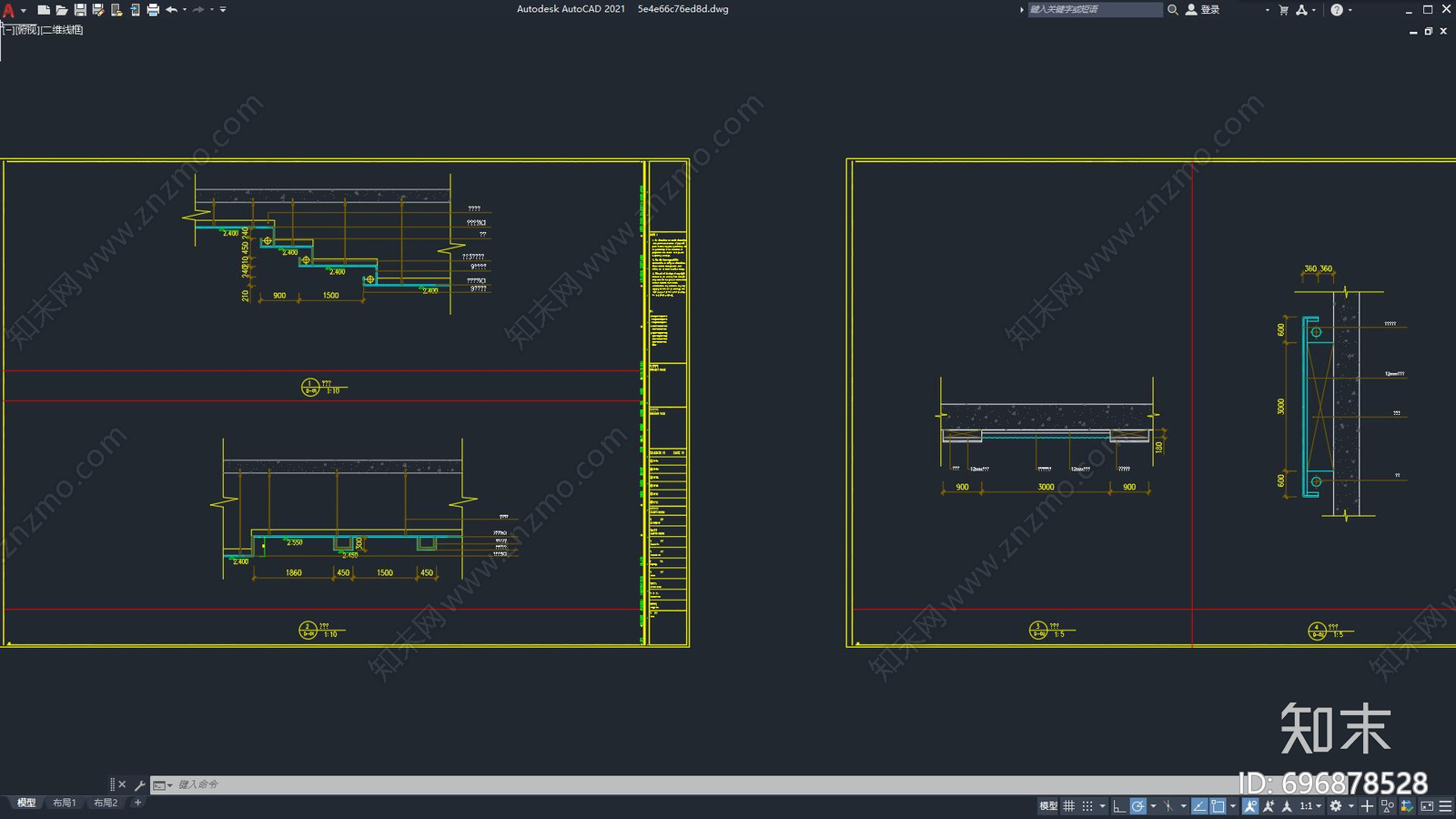Open recent commands dropdown in command line
Image resolution: width=1456 pixels, height=819 pixels.
(162, 784)
